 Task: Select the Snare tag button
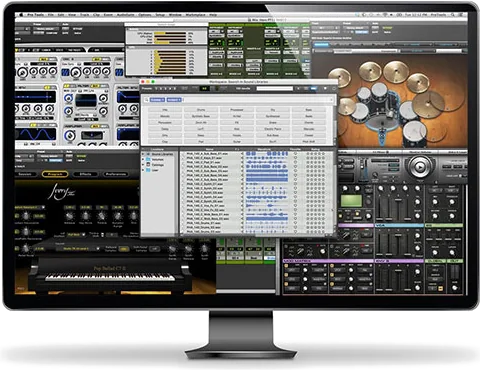273,122
